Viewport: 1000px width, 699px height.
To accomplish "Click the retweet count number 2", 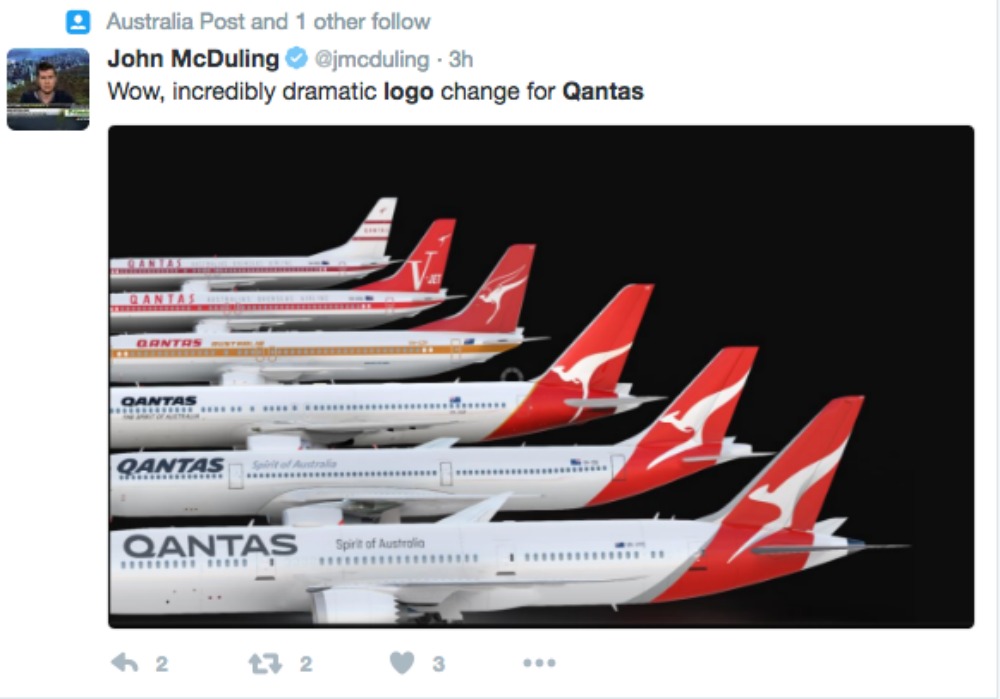I will [x=306, y=664].
